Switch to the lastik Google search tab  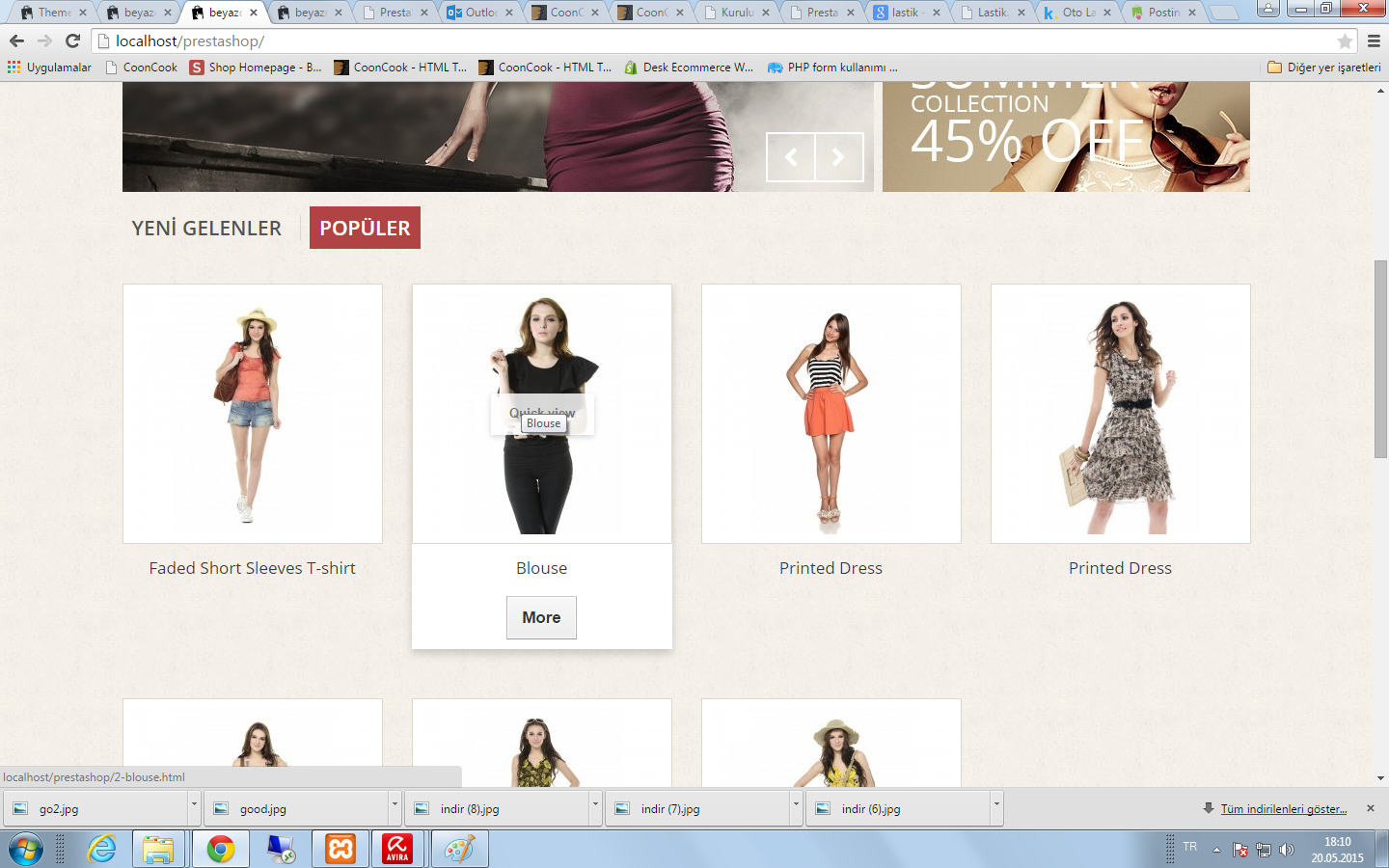point(905,13)
